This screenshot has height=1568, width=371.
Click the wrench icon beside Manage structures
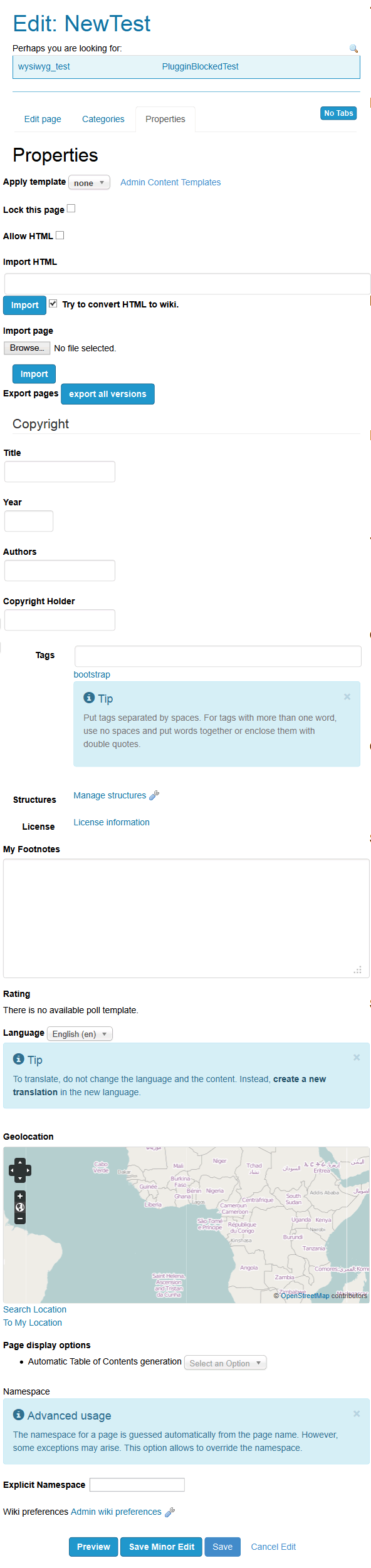[154, 795]
